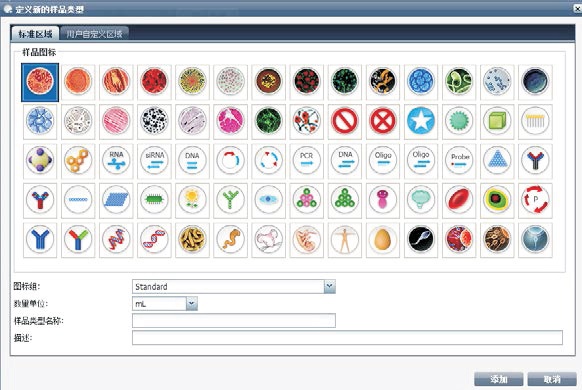Choose the green triangle of circles icon

[x=344, y=200]
